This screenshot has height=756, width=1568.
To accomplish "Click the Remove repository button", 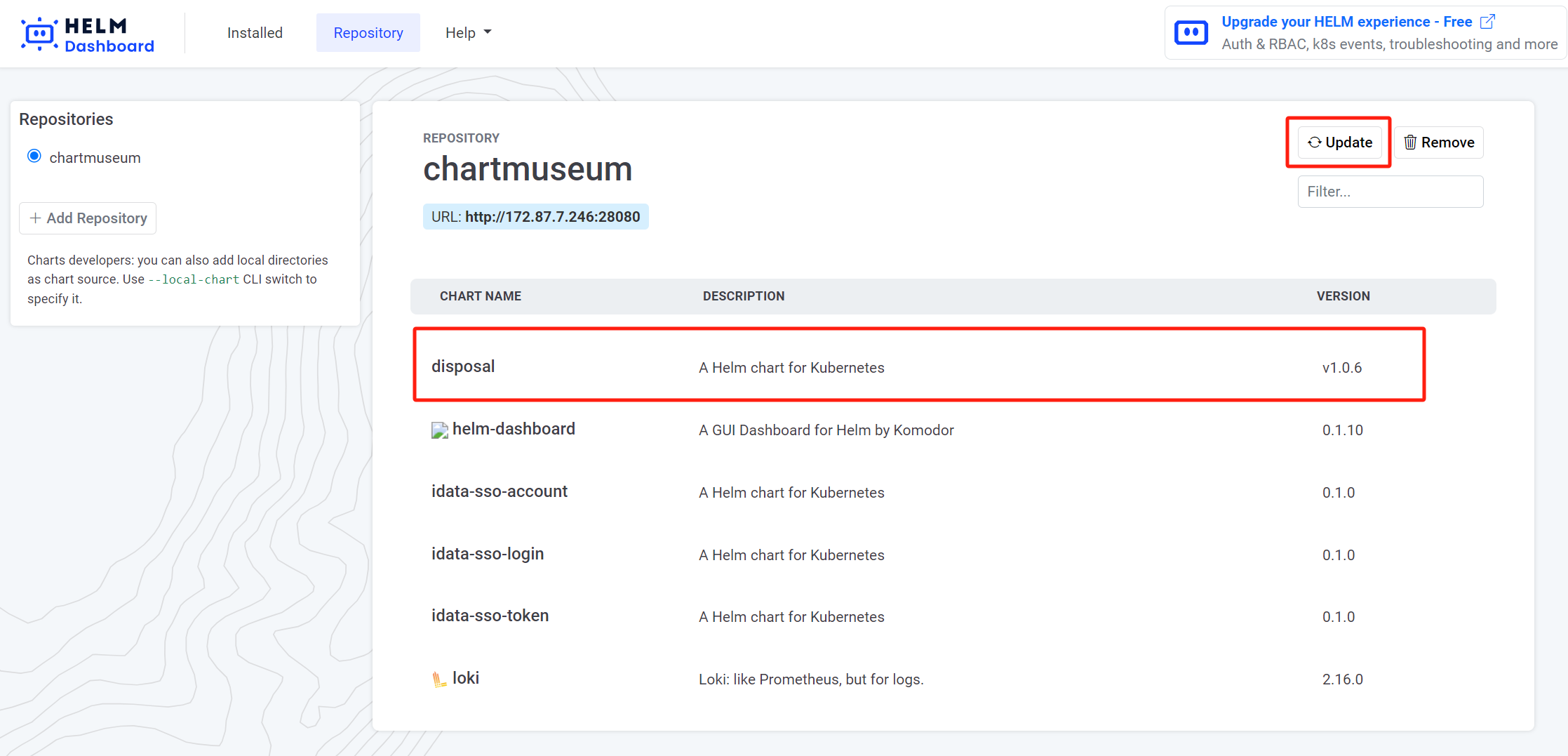I will [x=1438, y=142].
